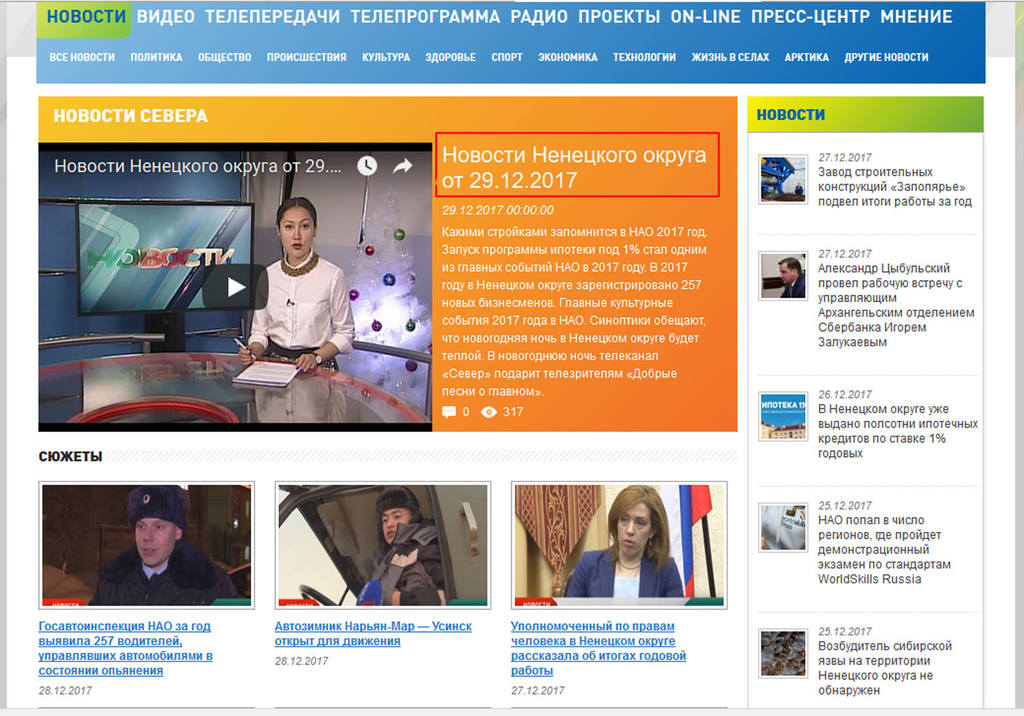Viewport: 1024px width, 716px height.
Task: Play the news video
Action: 235,287
